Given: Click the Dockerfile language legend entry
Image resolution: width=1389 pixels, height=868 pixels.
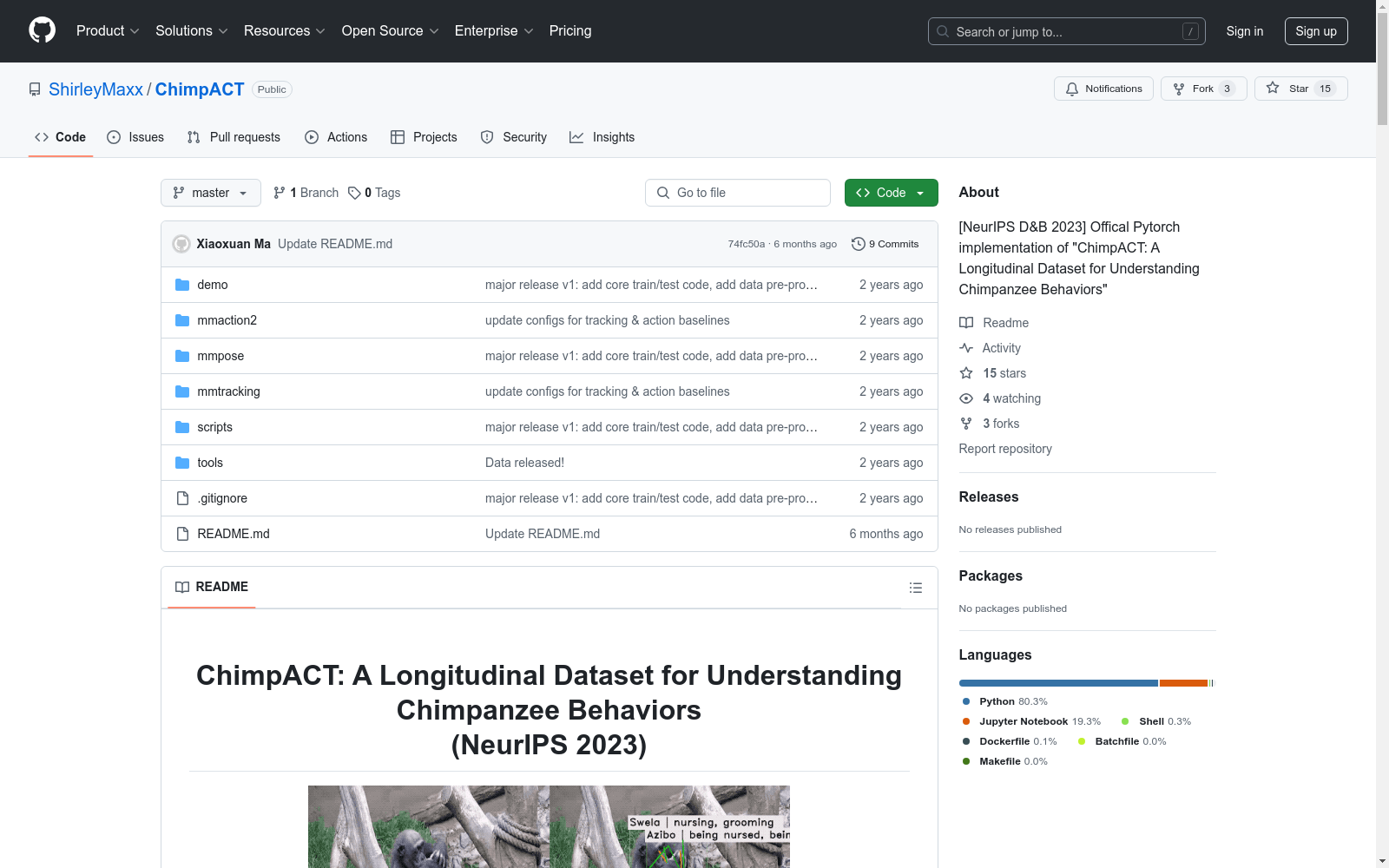Looking at the screenshot, I should tap(1010, 741).
